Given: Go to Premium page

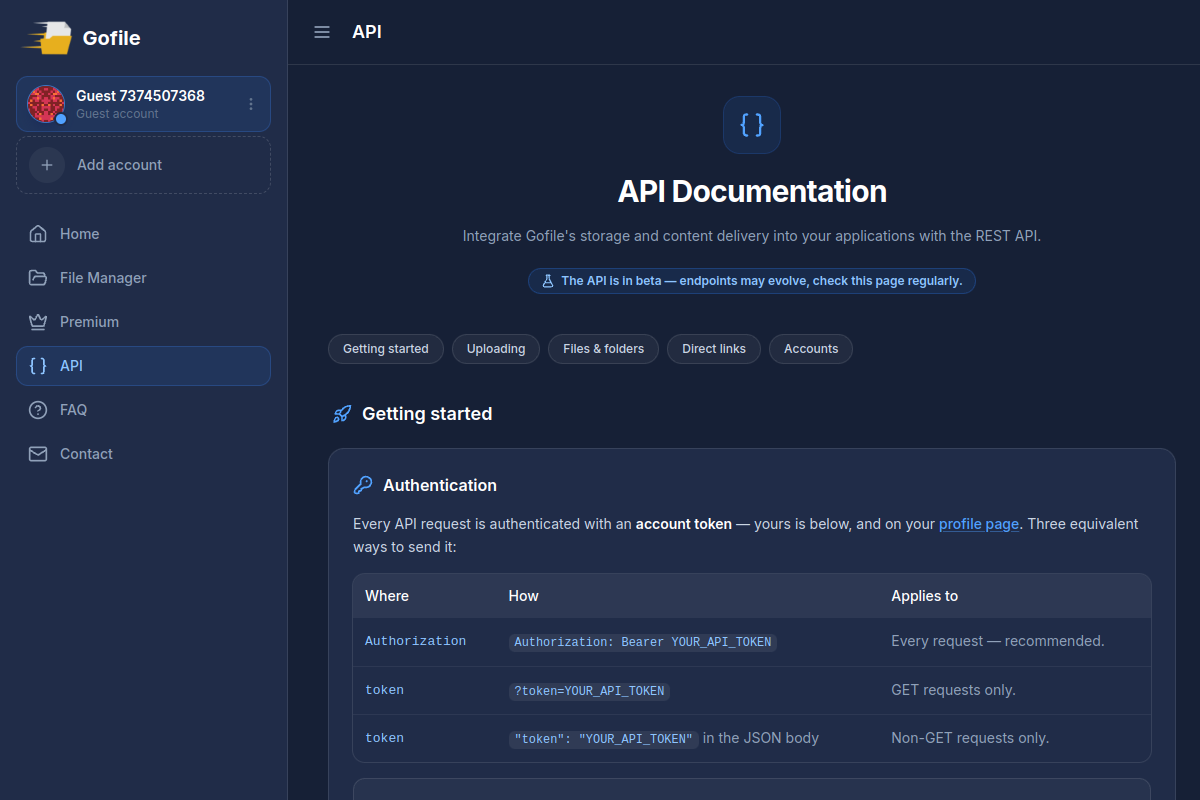Looking at the screenshot, I should (x=143, y=322).
